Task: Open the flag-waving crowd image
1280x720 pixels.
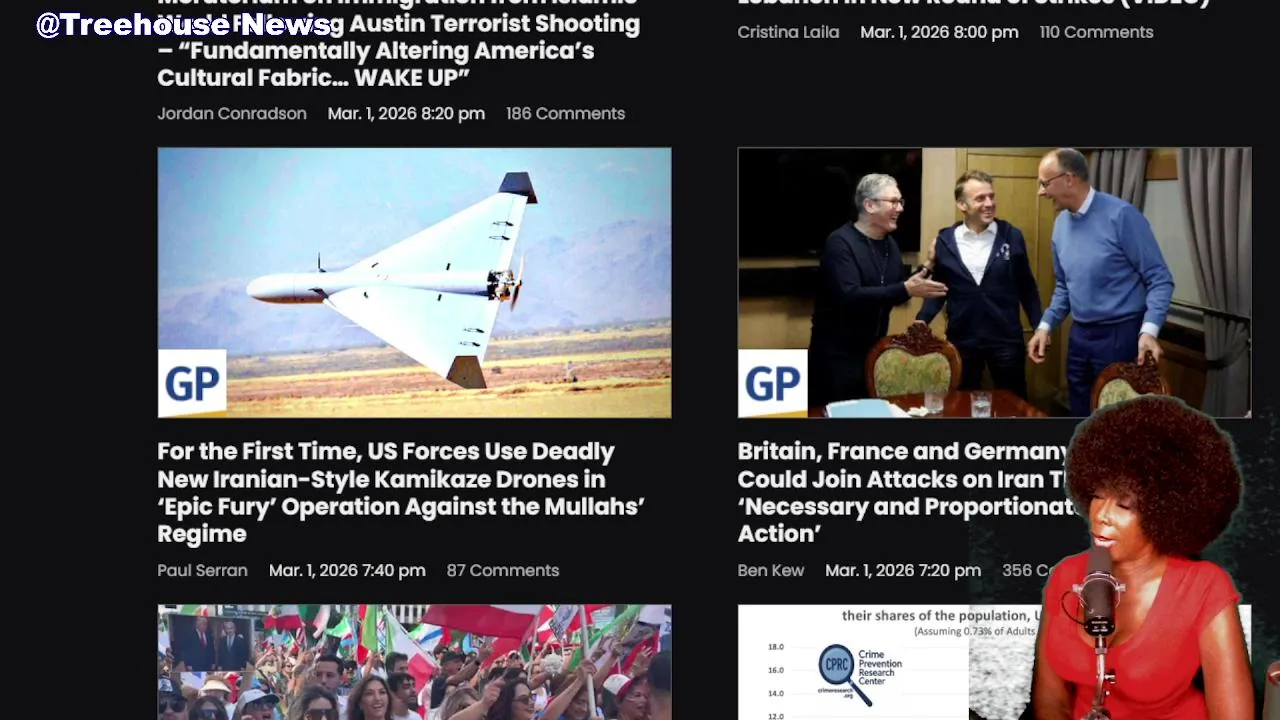Action: 414,662
